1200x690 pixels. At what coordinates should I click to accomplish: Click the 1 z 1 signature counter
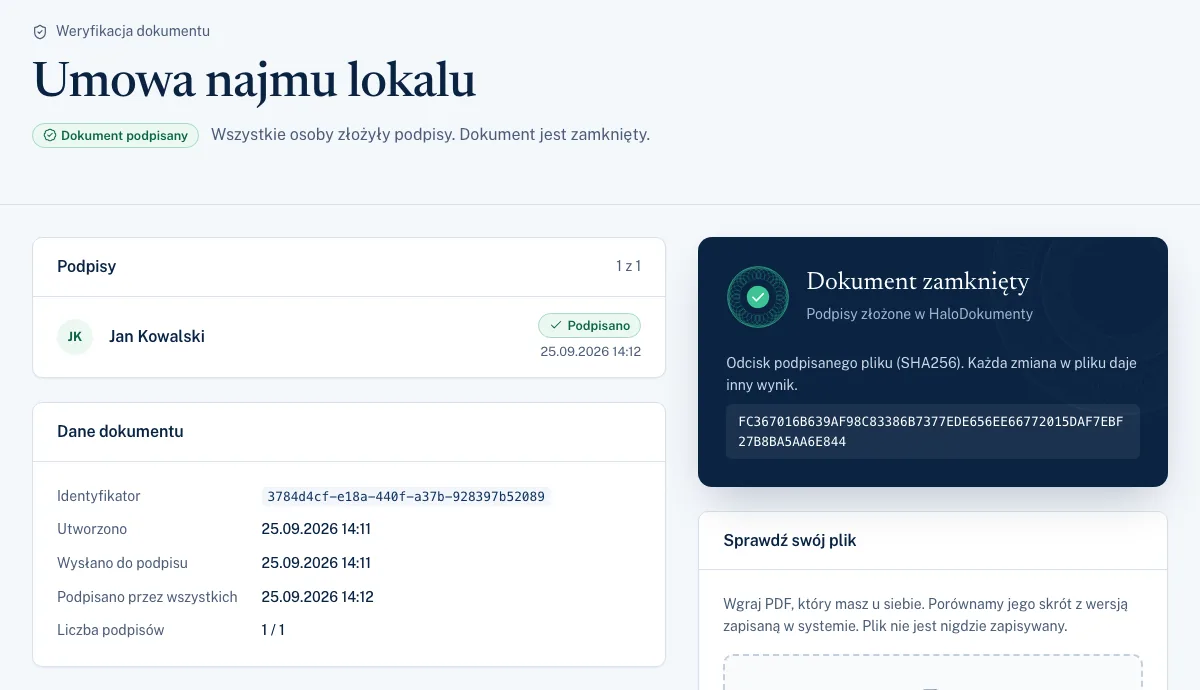point(628,267)
